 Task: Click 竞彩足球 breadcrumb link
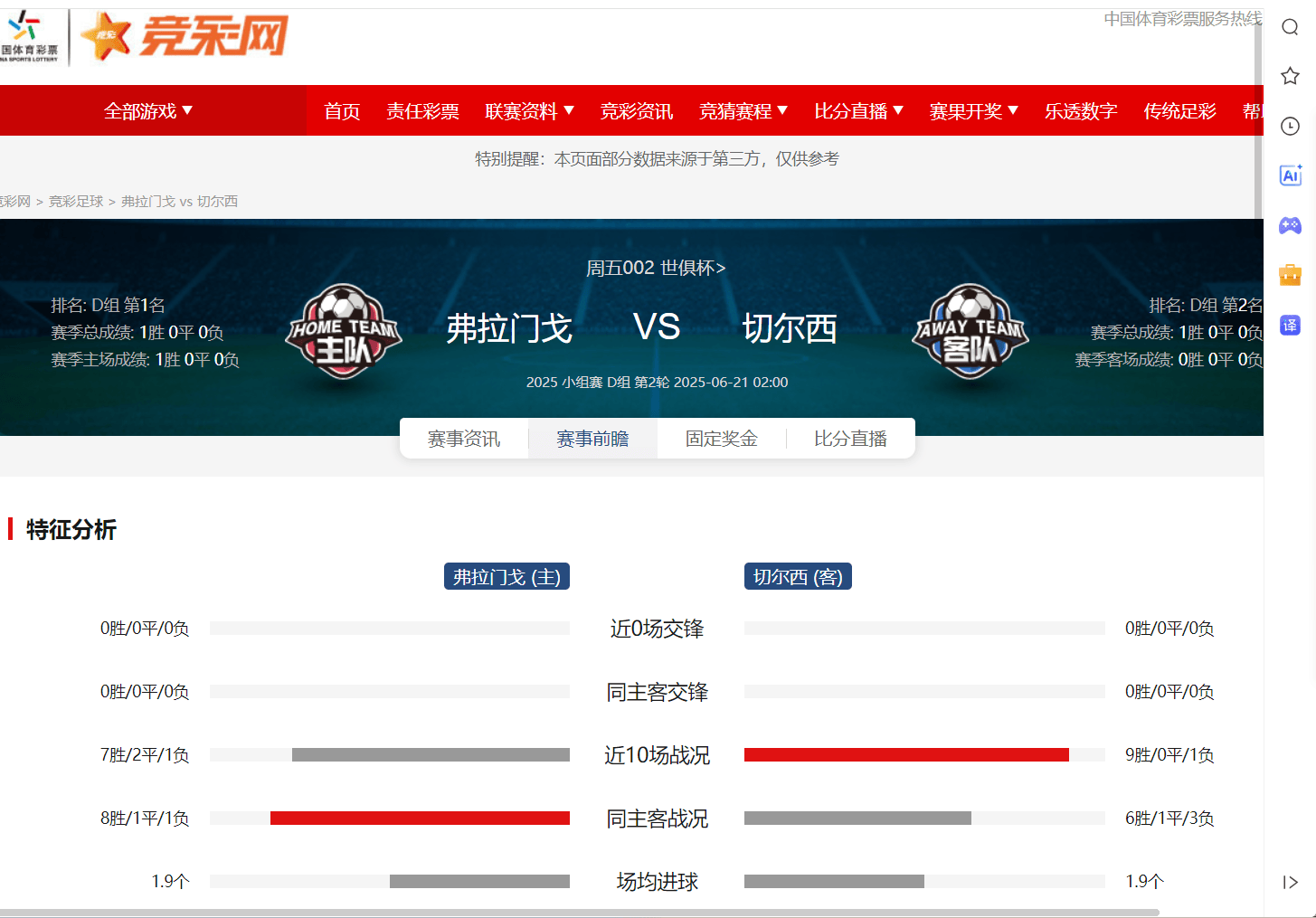[x=76, y=201]
